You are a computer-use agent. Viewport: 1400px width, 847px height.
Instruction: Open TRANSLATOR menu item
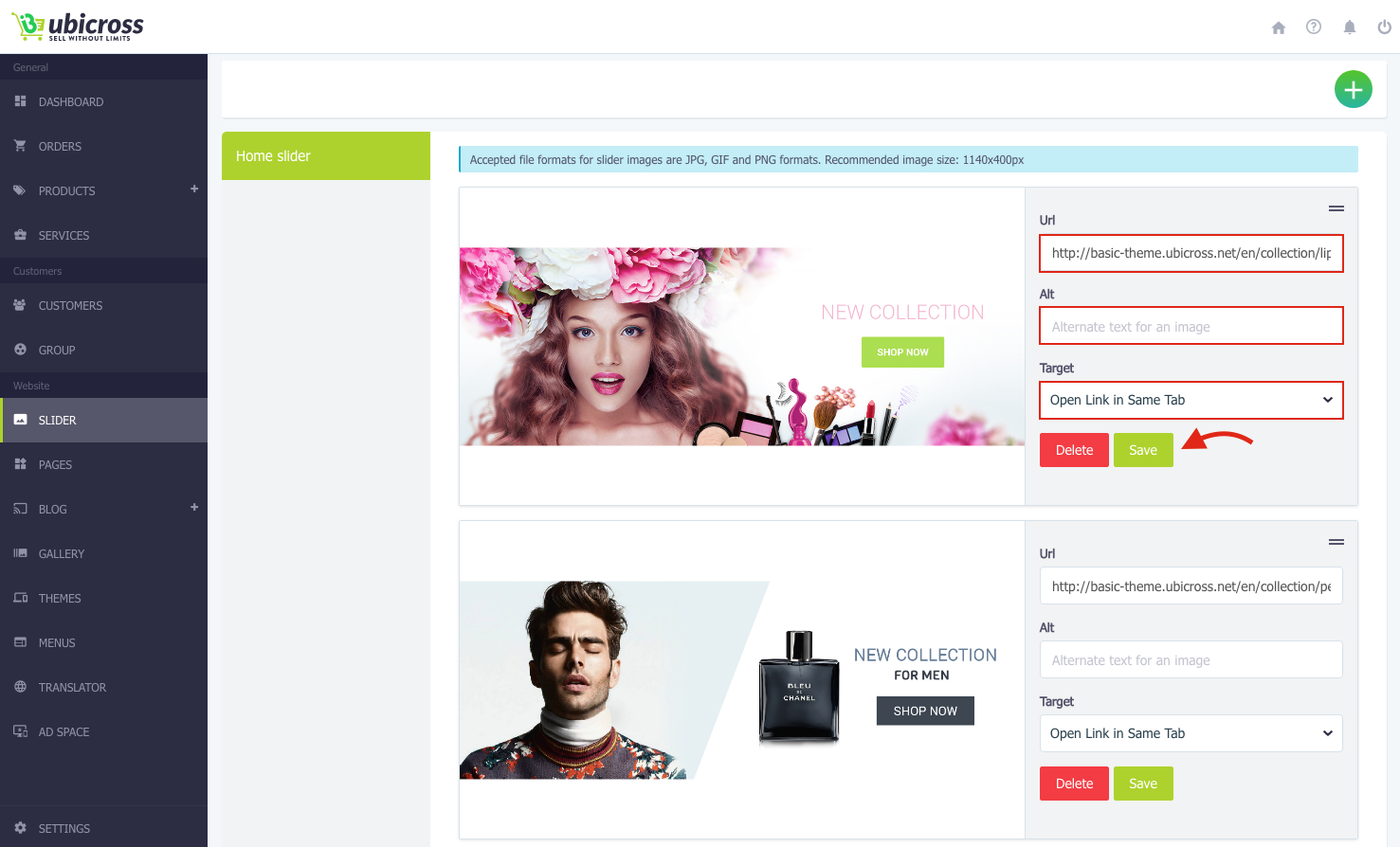(x=103, y=687)
